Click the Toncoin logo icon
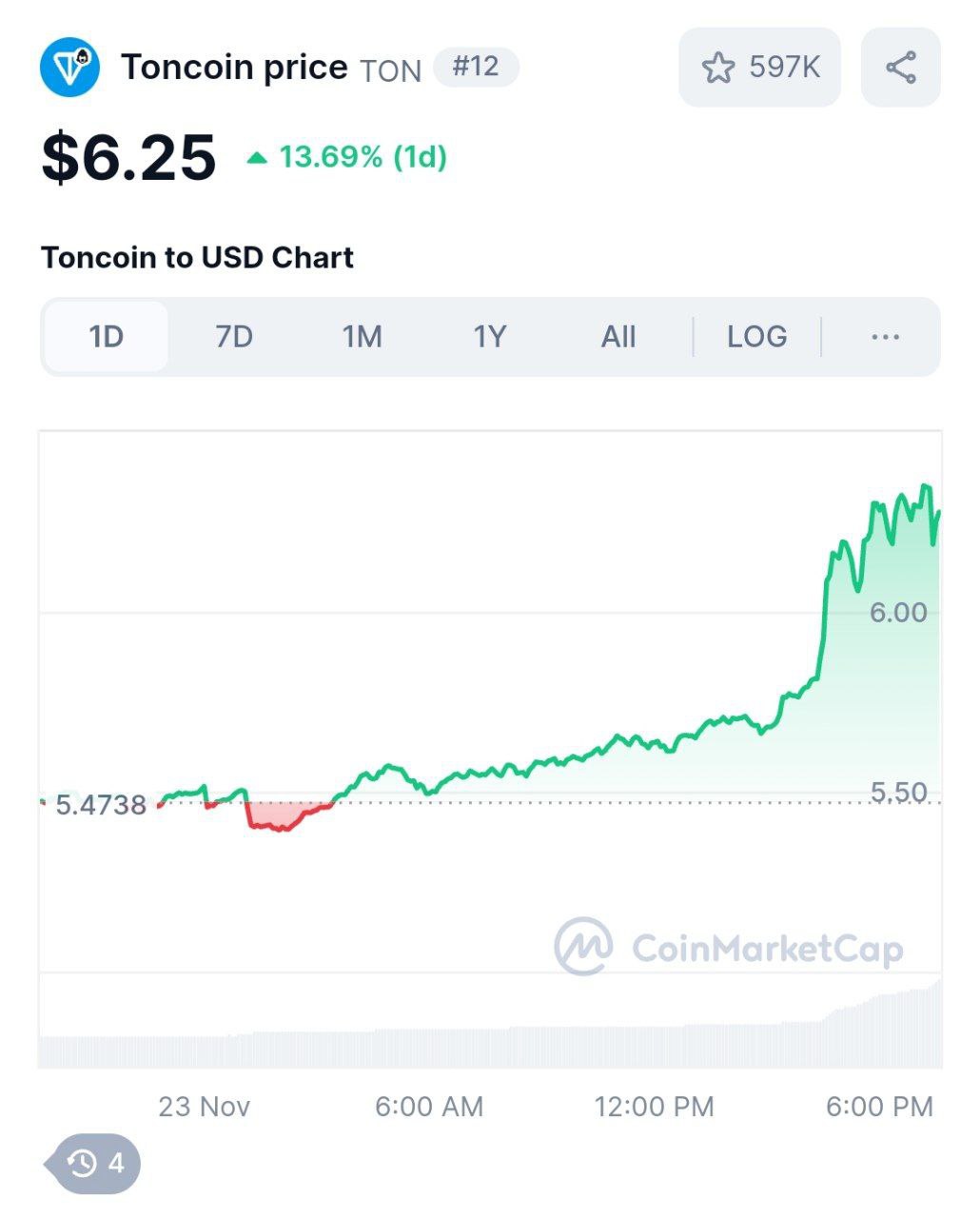 70,67
